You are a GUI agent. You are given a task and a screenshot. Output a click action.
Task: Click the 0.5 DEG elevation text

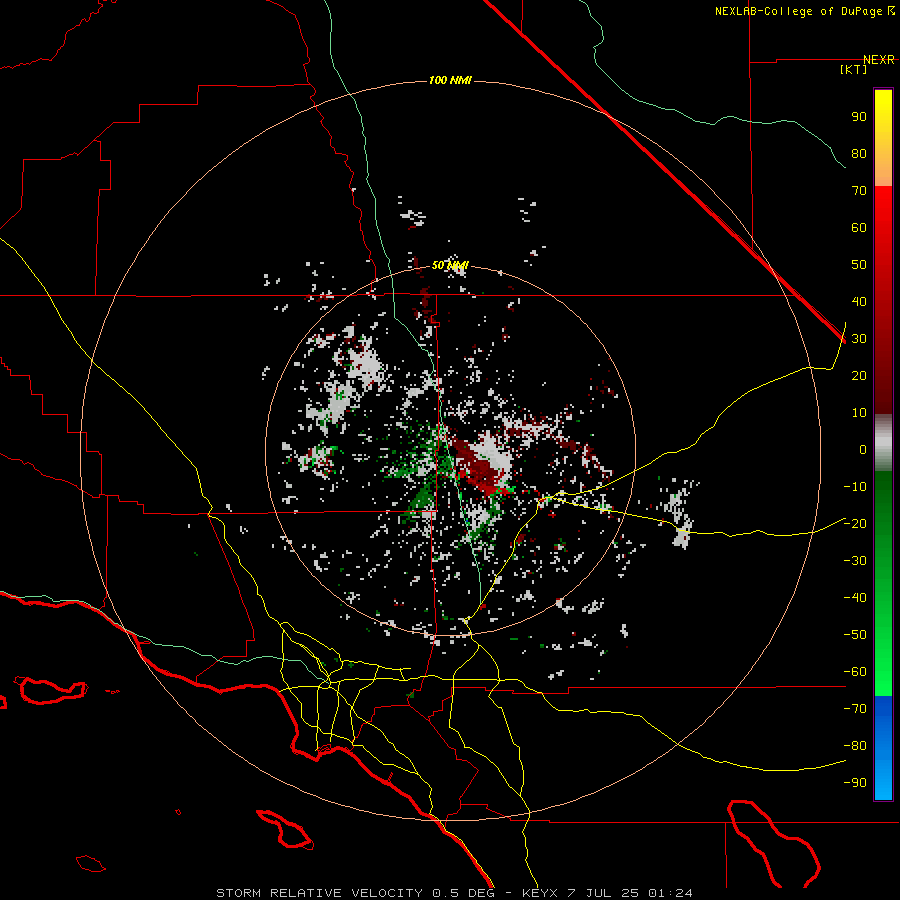(x=464, y=893)
